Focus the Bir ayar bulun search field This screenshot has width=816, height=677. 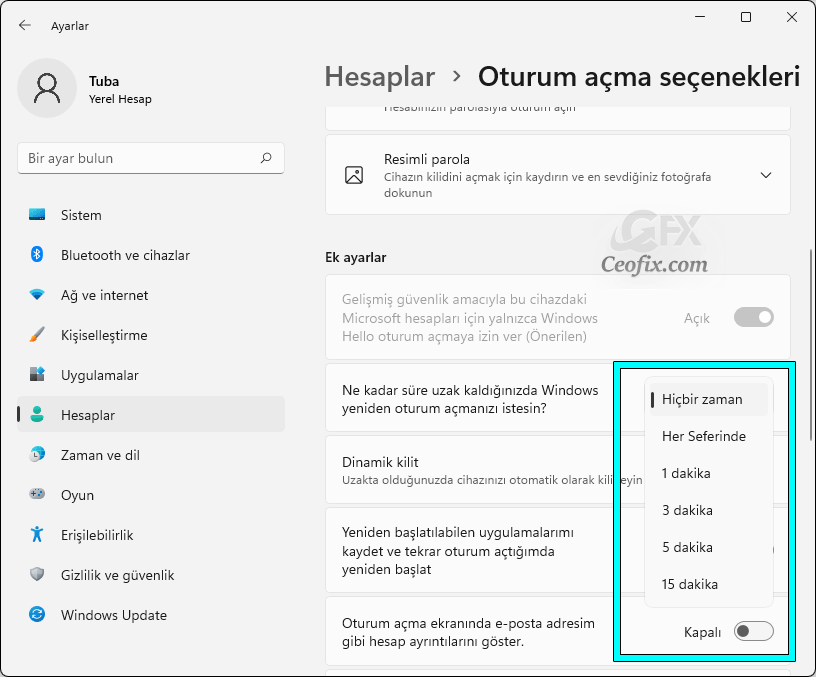coord(151,158)
